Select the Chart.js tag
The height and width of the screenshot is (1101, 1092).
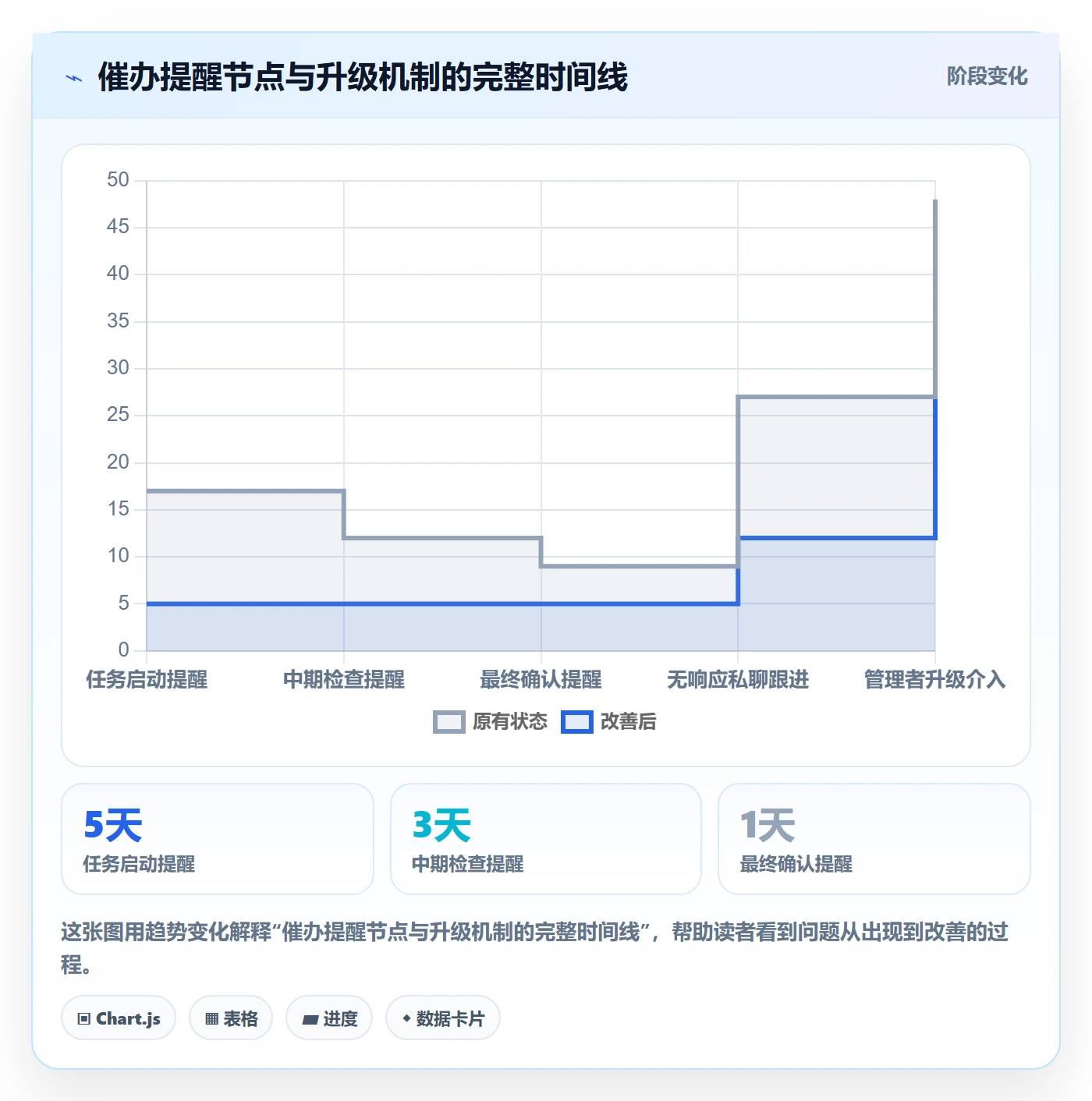coord(119,1018)
